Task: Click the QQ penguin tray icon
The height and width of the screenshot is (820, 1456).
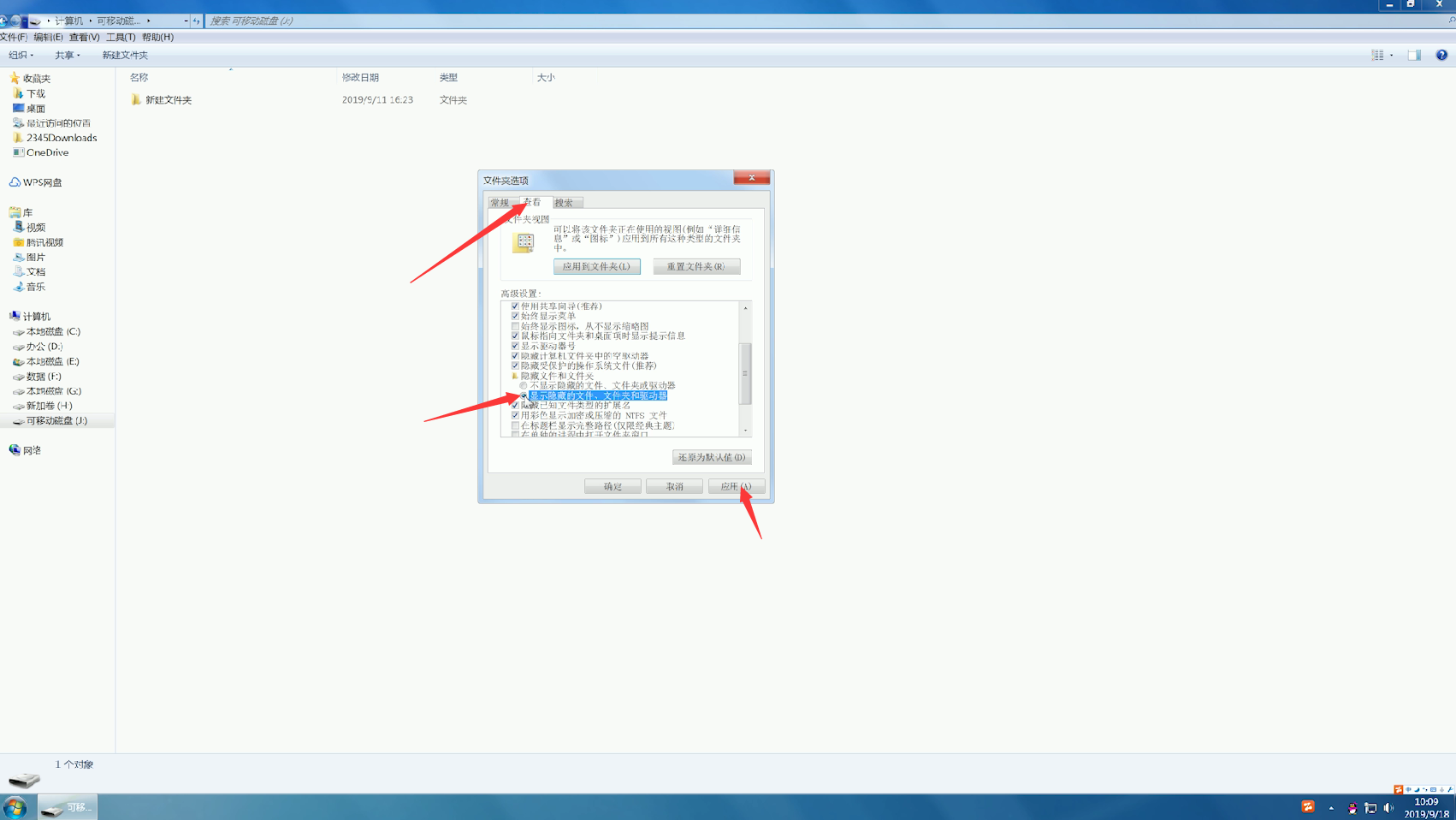Action: (x=1352, y=808)
